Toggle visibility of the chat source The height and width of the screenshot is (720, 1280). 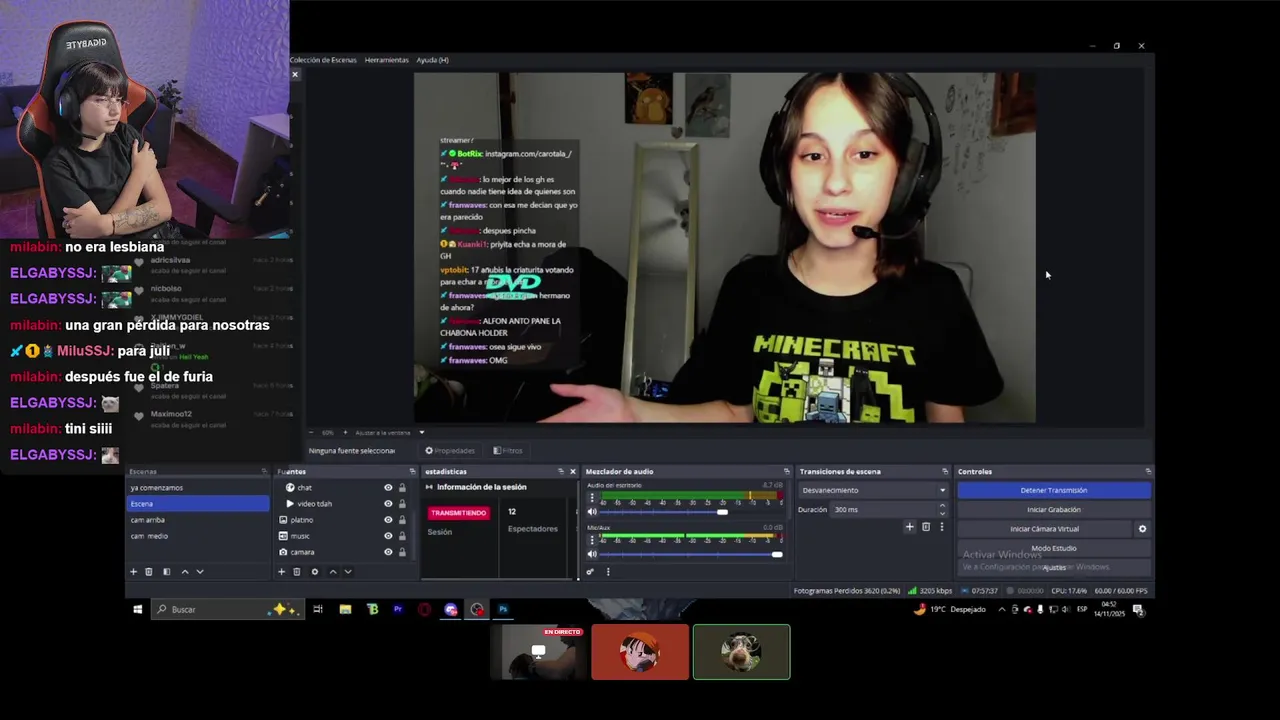pyautogui.click(x=388, y=488)
